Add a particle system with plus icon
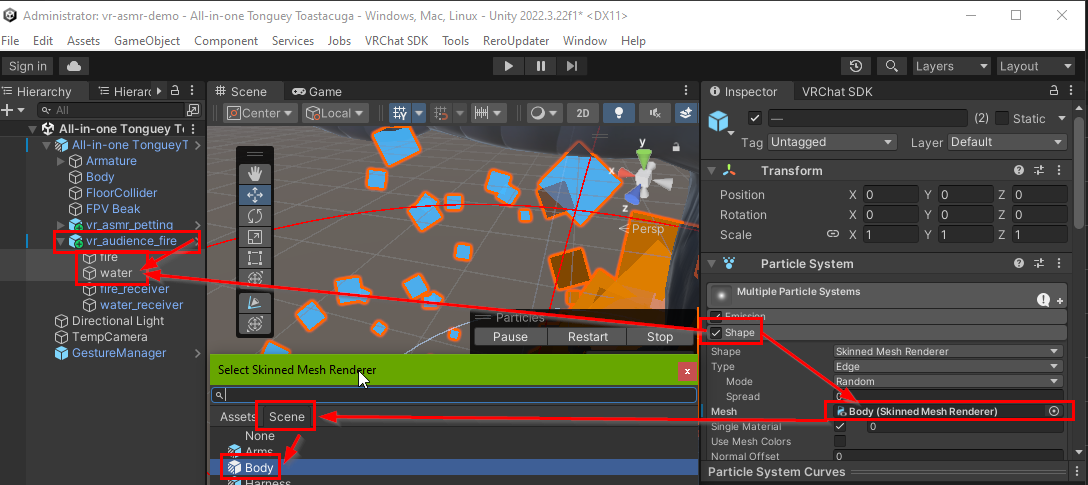1088x485 pixels. click(x=1060, y=301)
